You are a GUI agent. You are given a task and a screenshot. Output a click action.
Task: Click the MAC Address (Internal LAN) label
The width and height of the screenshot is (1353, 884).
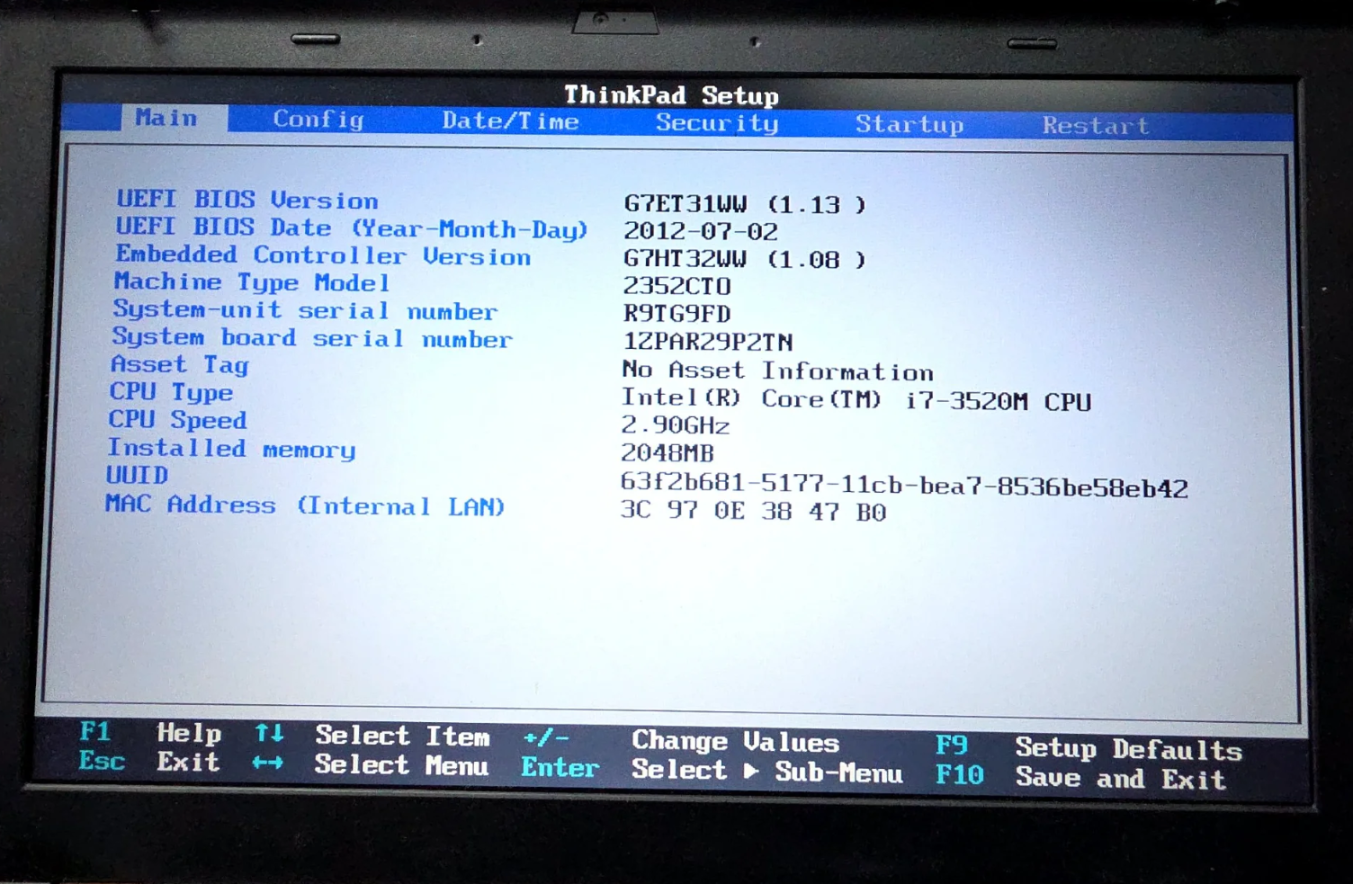pos(305,505)
